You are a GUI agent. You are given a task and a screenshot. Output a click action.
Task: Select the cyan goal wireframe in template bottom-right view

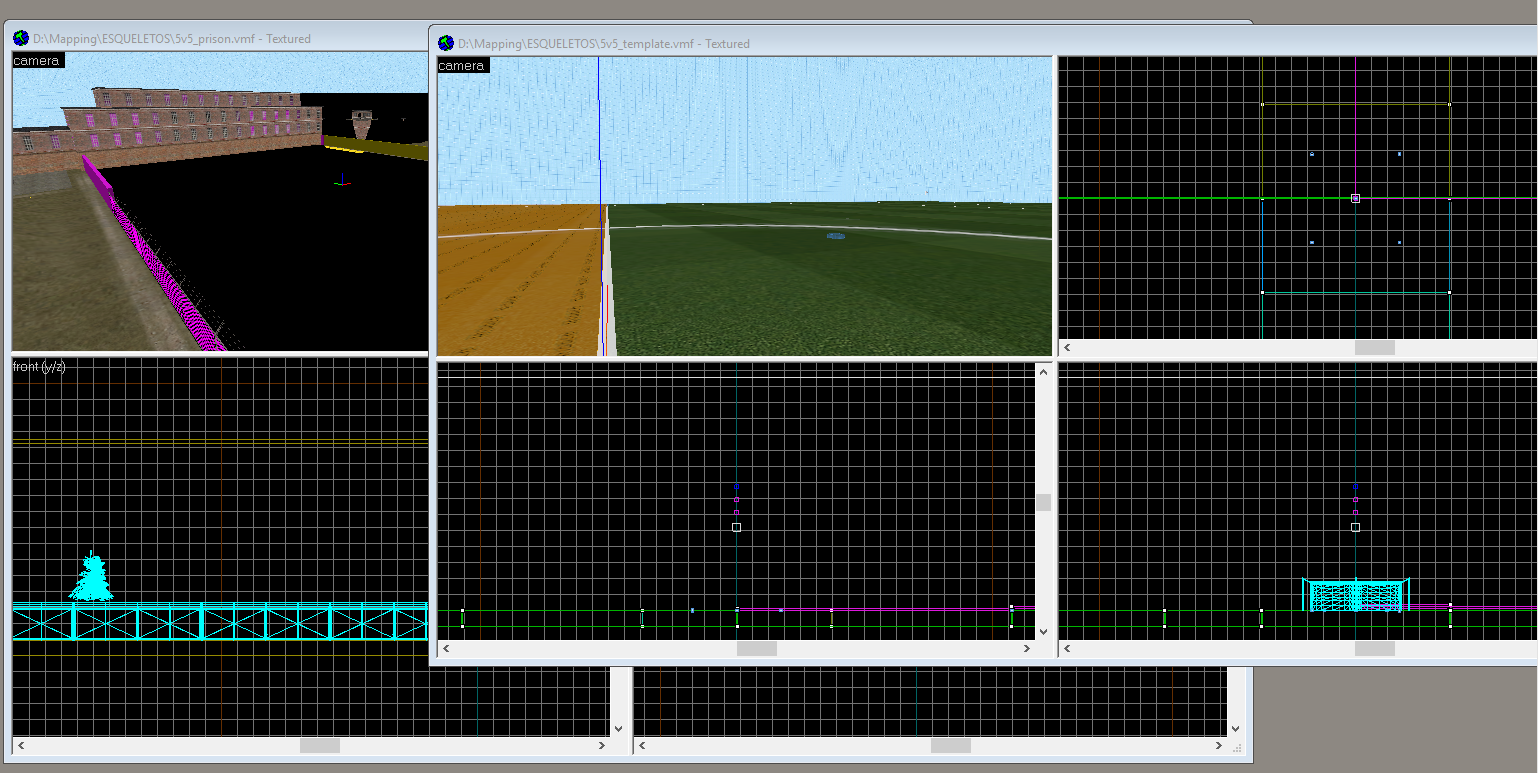(1355, 594)
